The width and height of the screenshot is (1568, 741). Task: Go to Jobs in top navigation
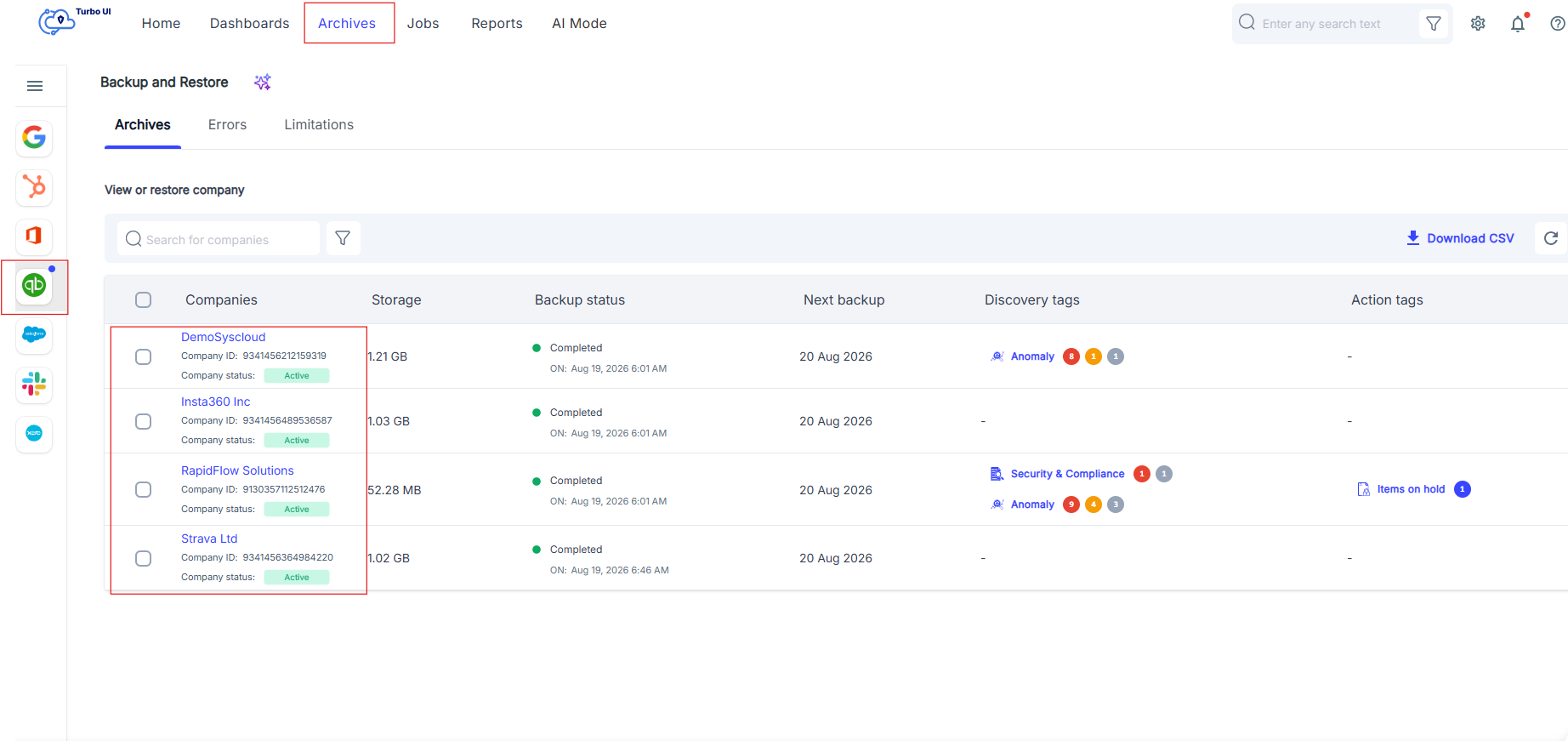pyautogui.click(x=423, y=23)
